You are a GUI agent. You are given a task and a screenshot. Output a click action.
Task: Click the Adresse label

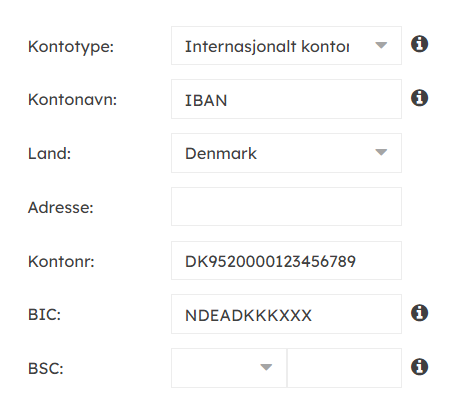[61, 208]
